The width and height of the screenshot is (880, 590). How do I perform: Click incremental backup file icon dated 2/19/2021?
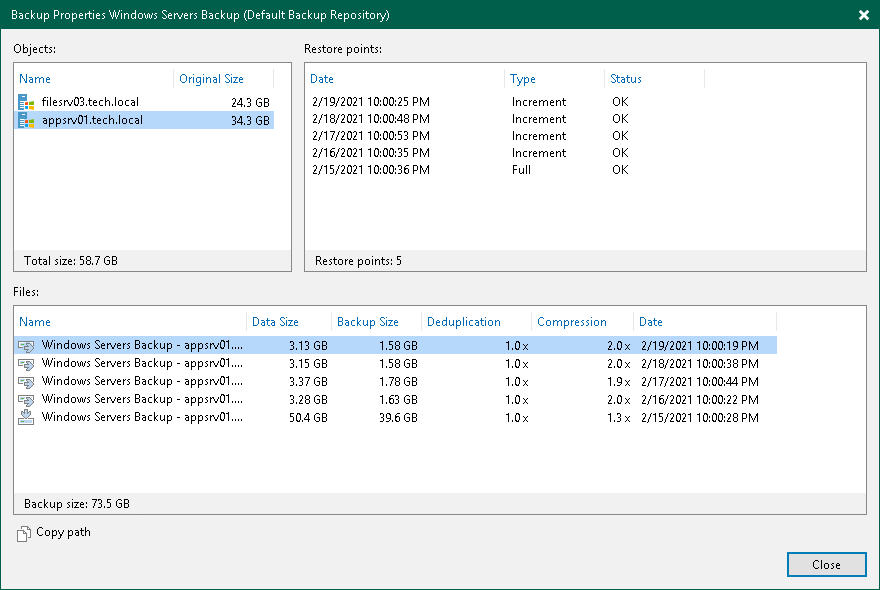[x=26, y=345]
